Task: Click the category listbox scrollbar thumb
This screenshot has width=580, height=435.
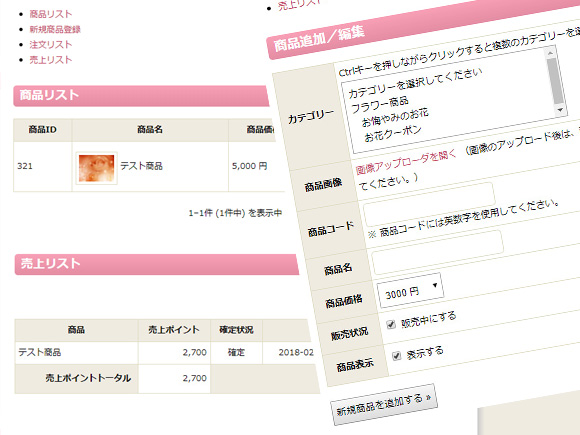Action: click(x=556, y=81)
